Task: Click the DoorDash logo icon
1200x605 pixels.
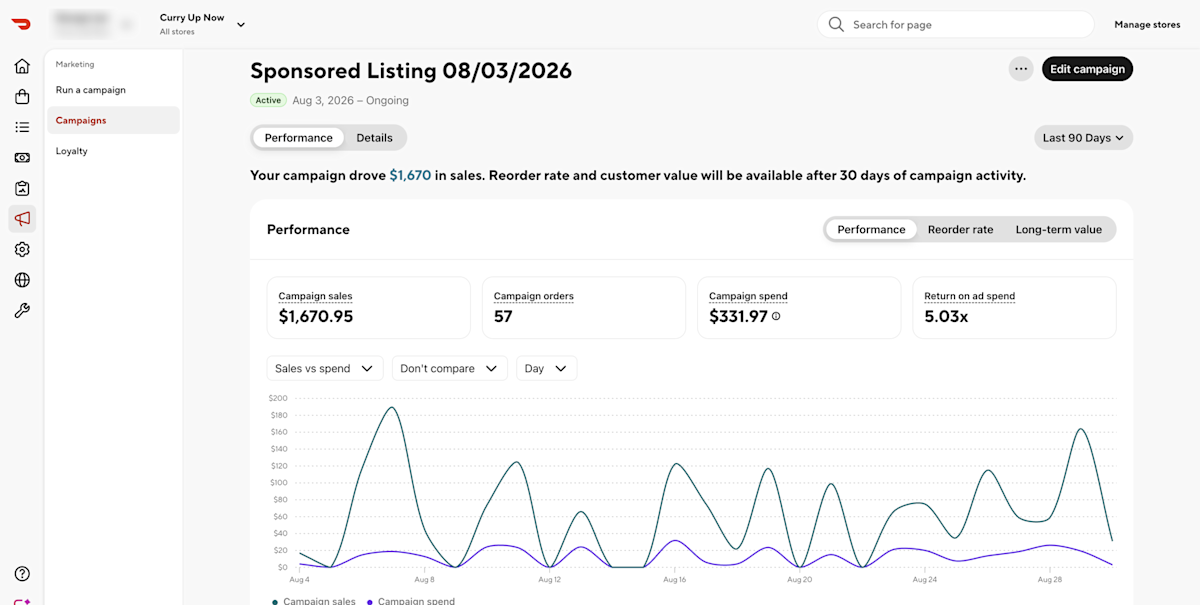Action: [x=22, y=24]
